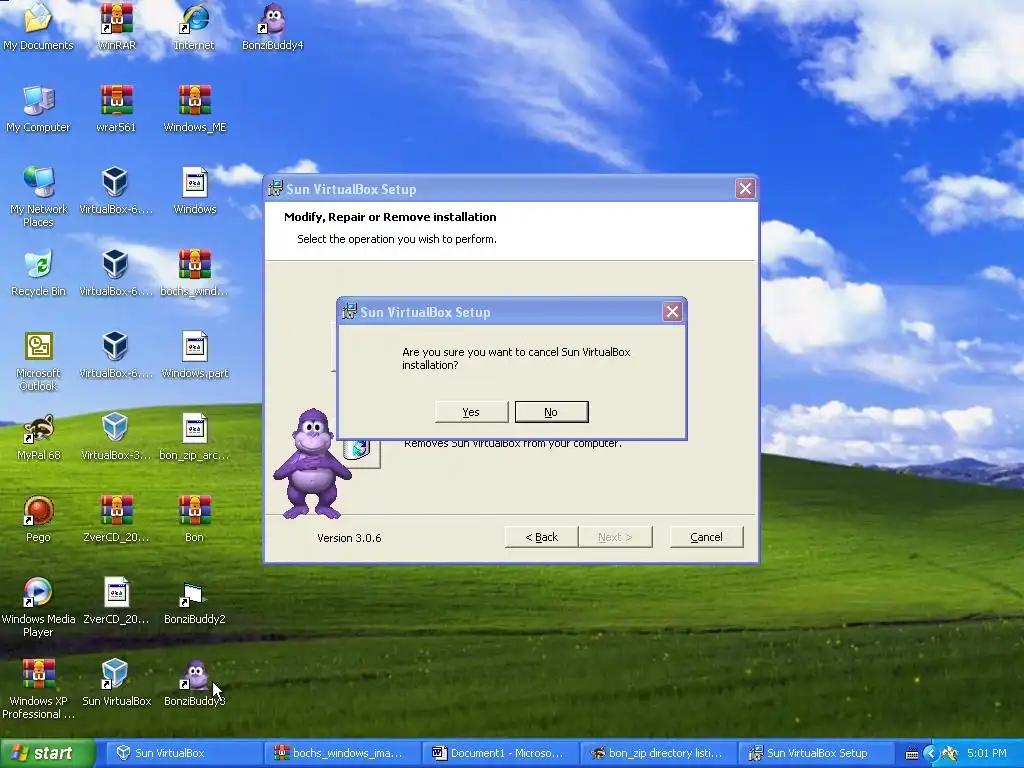The height and width of the screenshot is (768, 1024).
Task: Click the 5:01 PM taskbar clock
Action: [987, 753]
